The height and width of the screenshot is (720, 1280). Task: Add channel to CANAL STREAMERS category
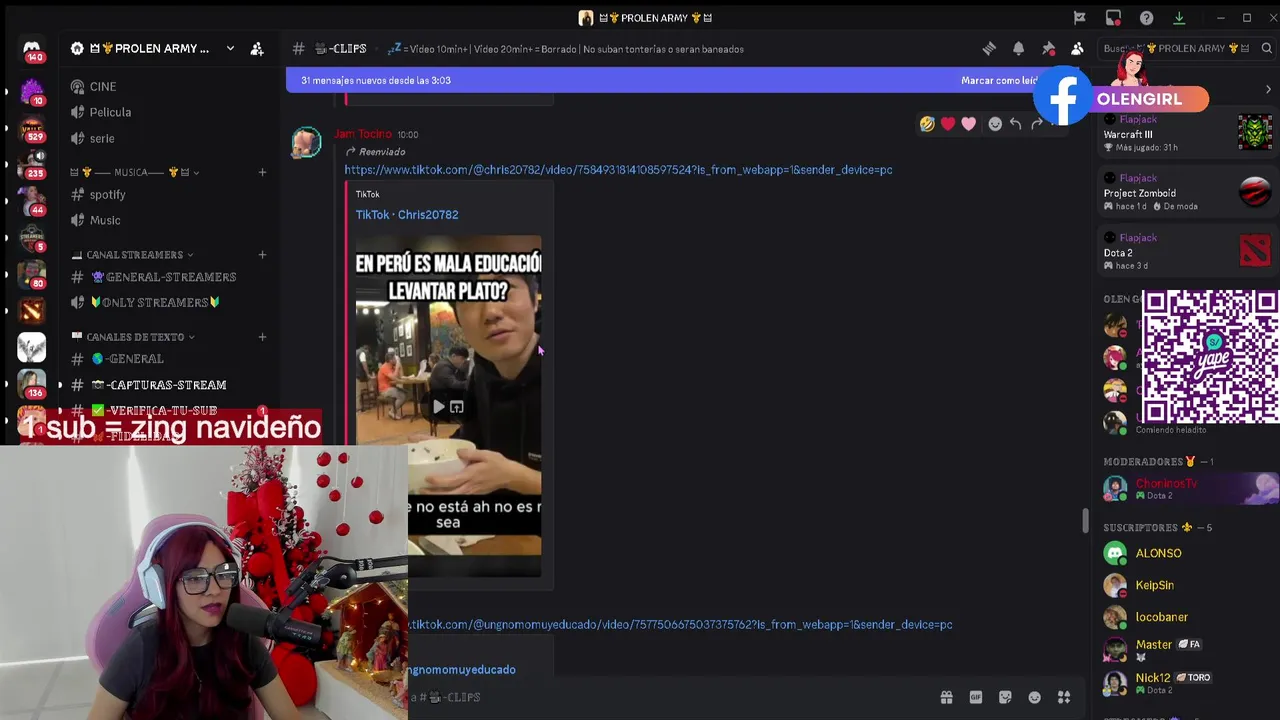pyautogui.click(x=262, y=255)
